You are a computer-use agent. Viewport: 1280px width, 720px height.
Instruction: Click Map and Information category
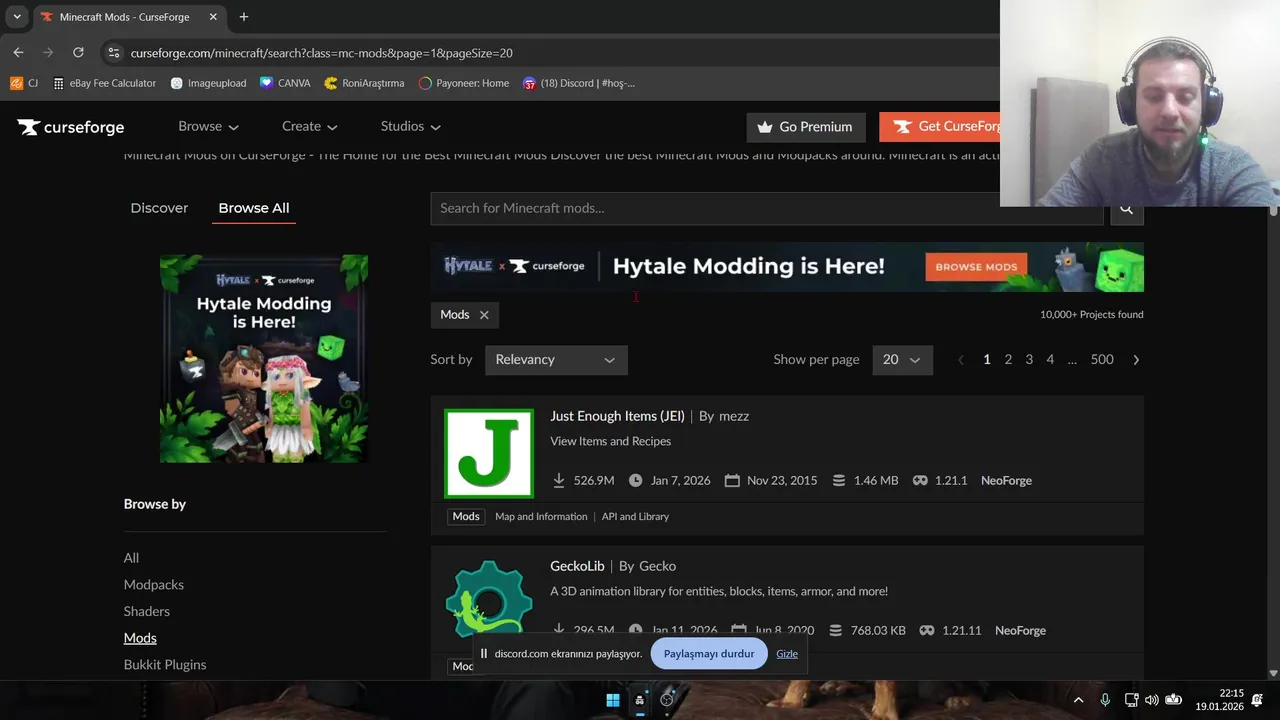[541, 517]
